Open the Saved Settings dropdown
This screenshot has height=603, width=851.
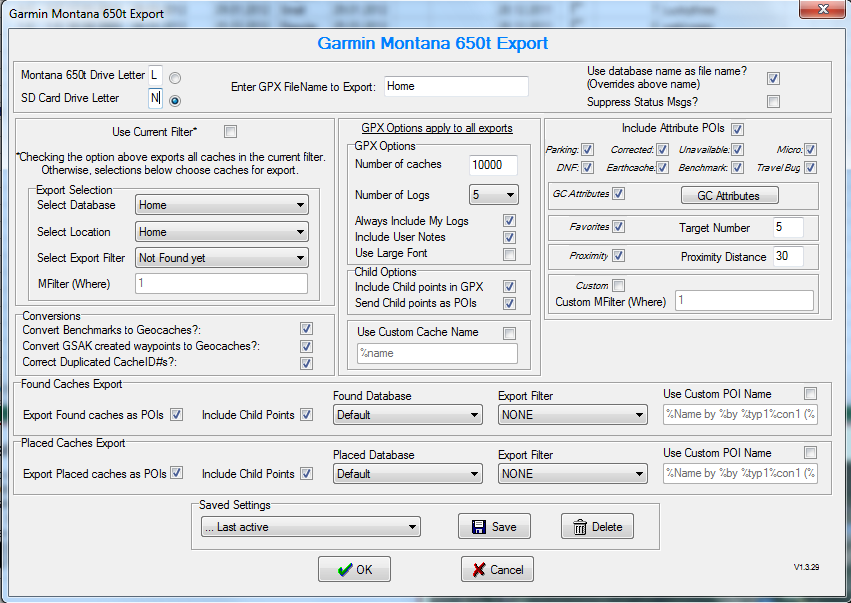click(x=310, y=527)
